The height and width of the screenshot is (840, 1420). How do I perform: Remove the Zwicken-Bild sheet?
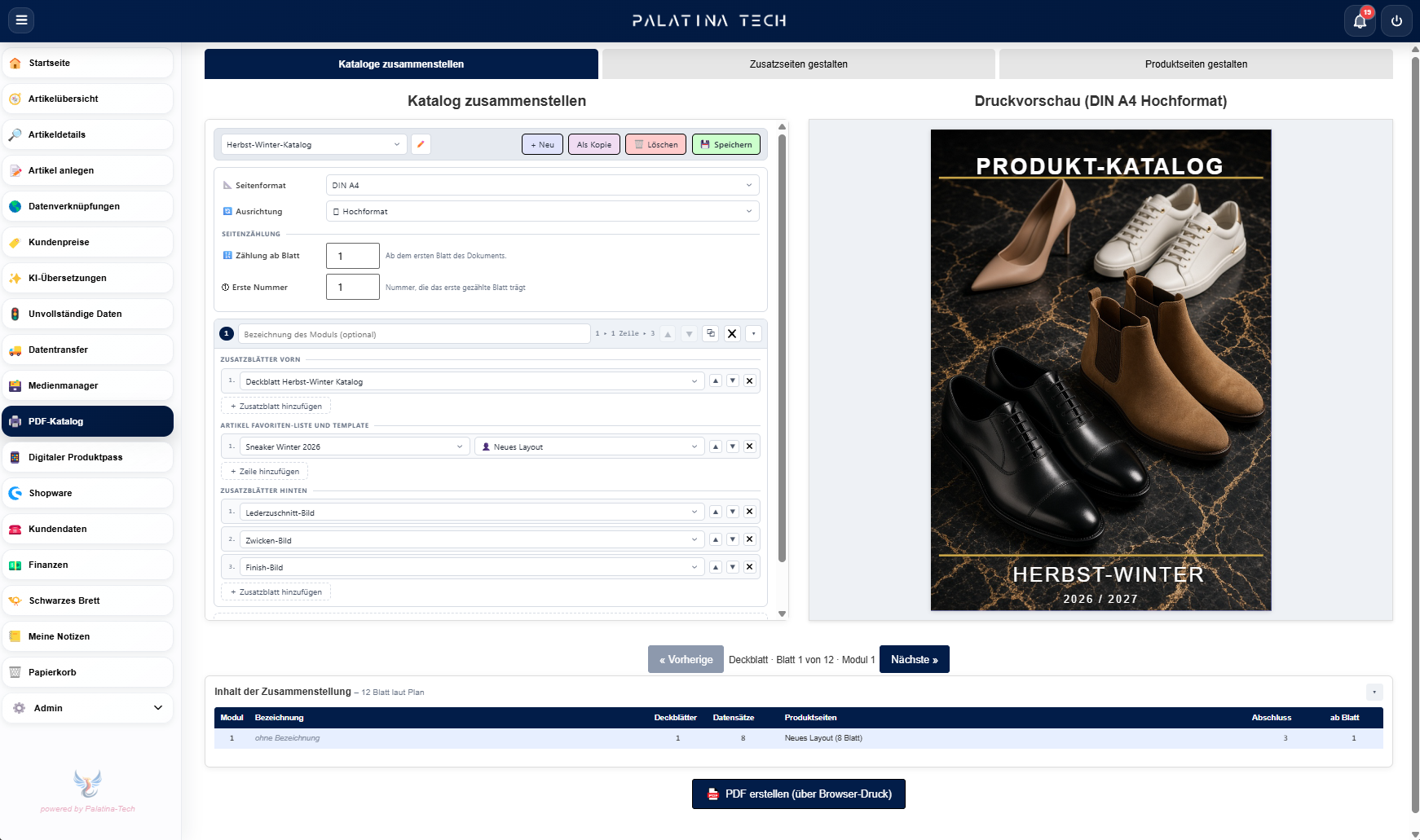point(749,539)
